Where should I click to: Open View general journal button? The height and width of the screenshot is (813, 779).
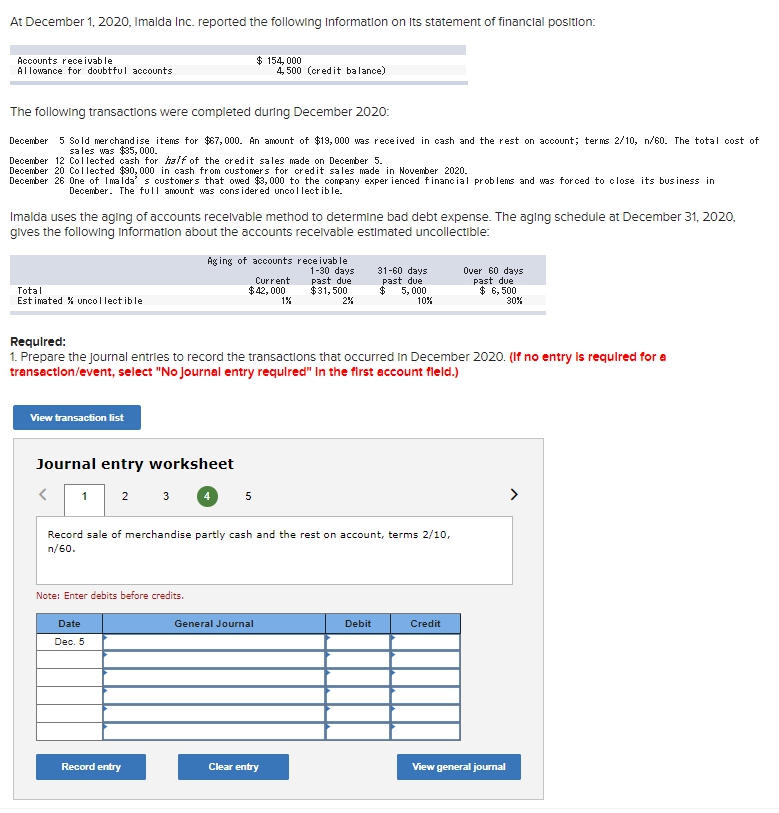coord(459,767)
